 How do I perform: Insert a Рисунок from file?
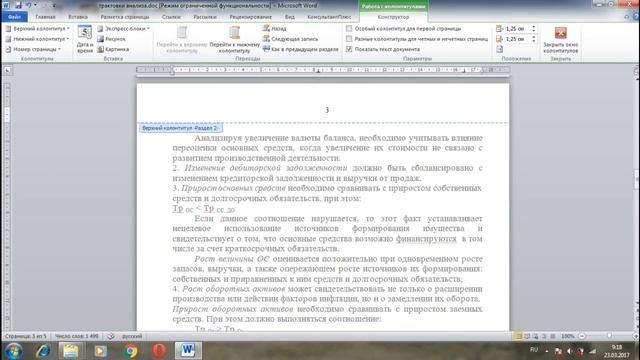(111, 39)
